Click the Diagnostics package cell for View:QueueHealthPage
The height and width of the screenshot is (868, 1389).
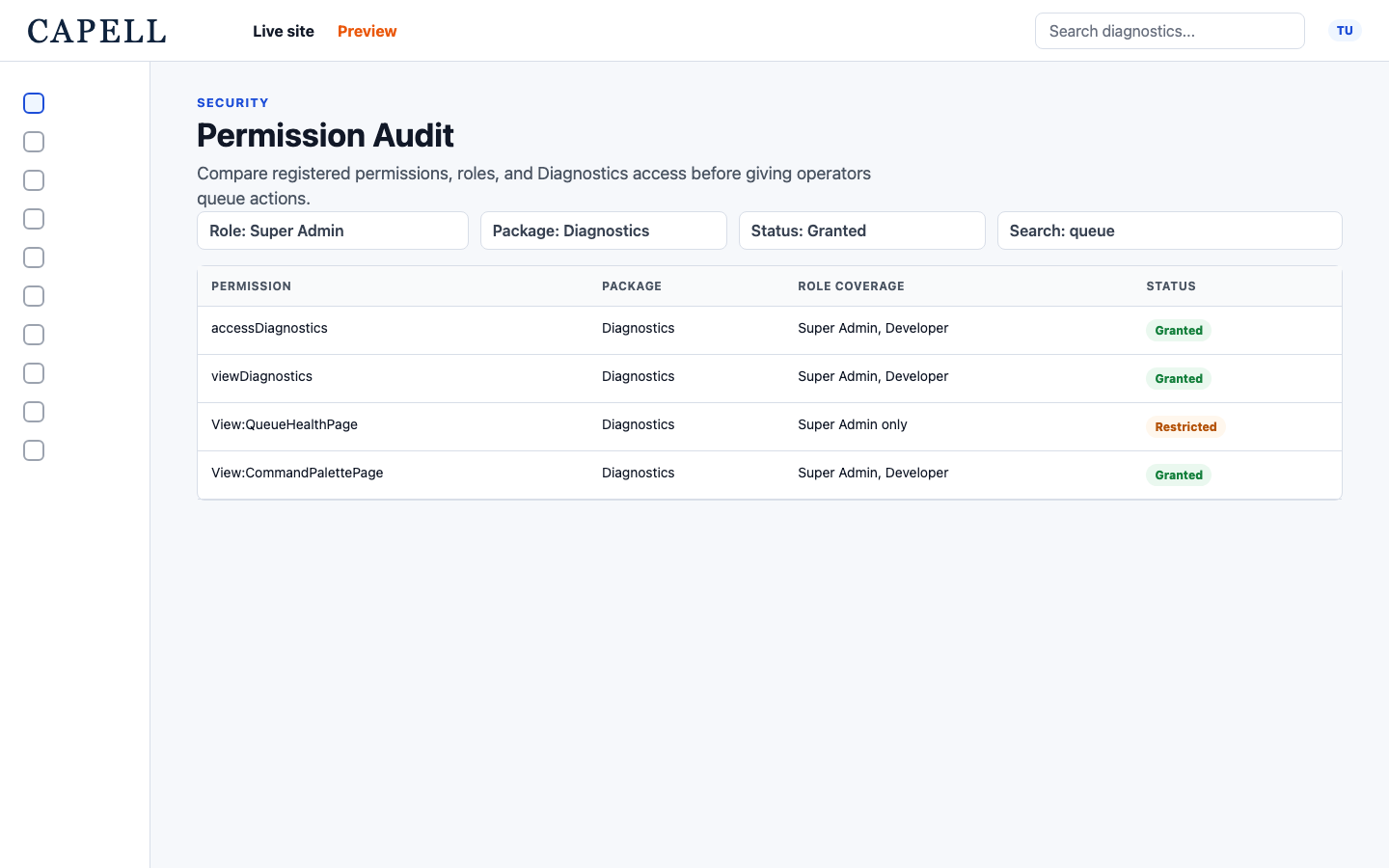tap(639, 424)
